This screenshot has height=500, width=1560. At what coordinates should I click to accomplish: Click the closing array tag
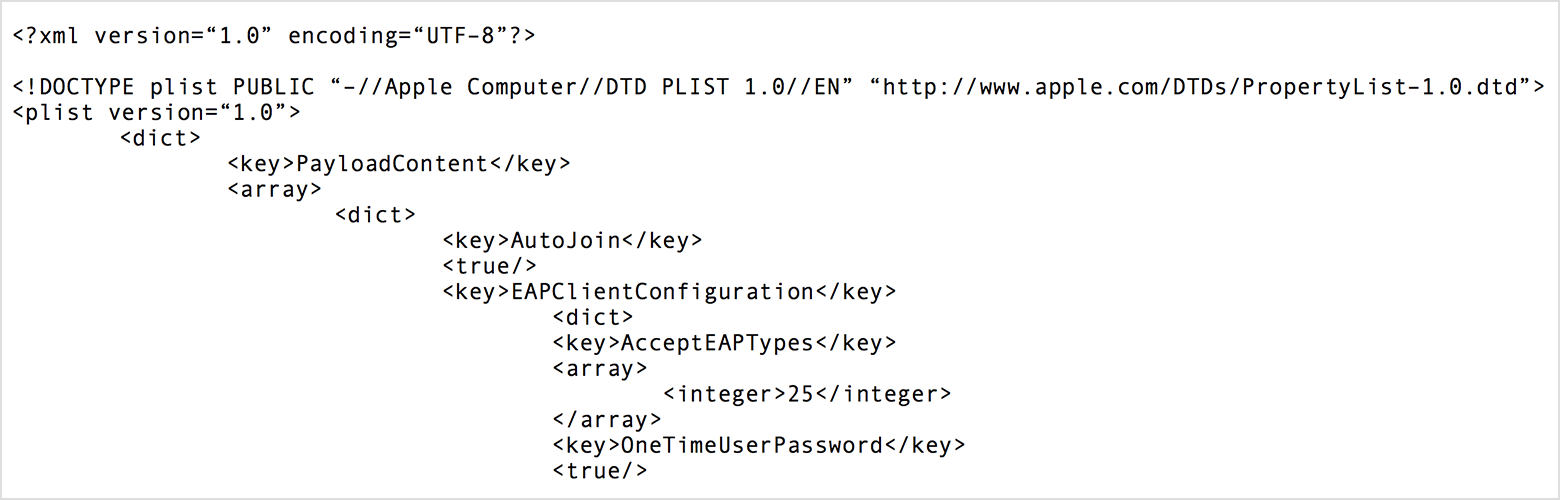pyautogui.click(x=606, y=420)
